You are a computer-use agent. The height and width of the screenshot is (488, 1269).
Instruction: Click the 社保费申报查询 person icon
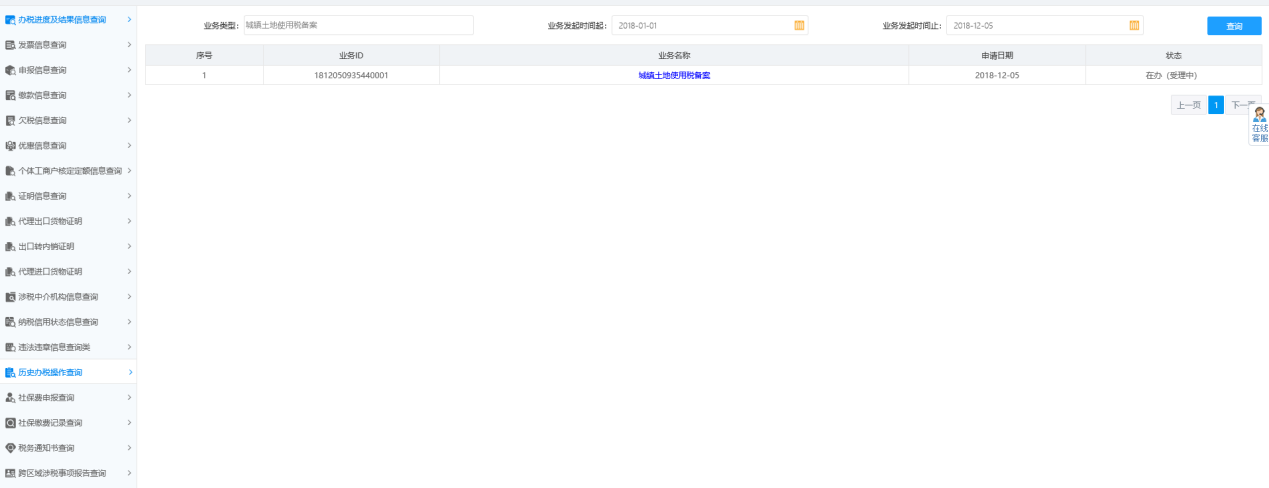pos(10,397)
